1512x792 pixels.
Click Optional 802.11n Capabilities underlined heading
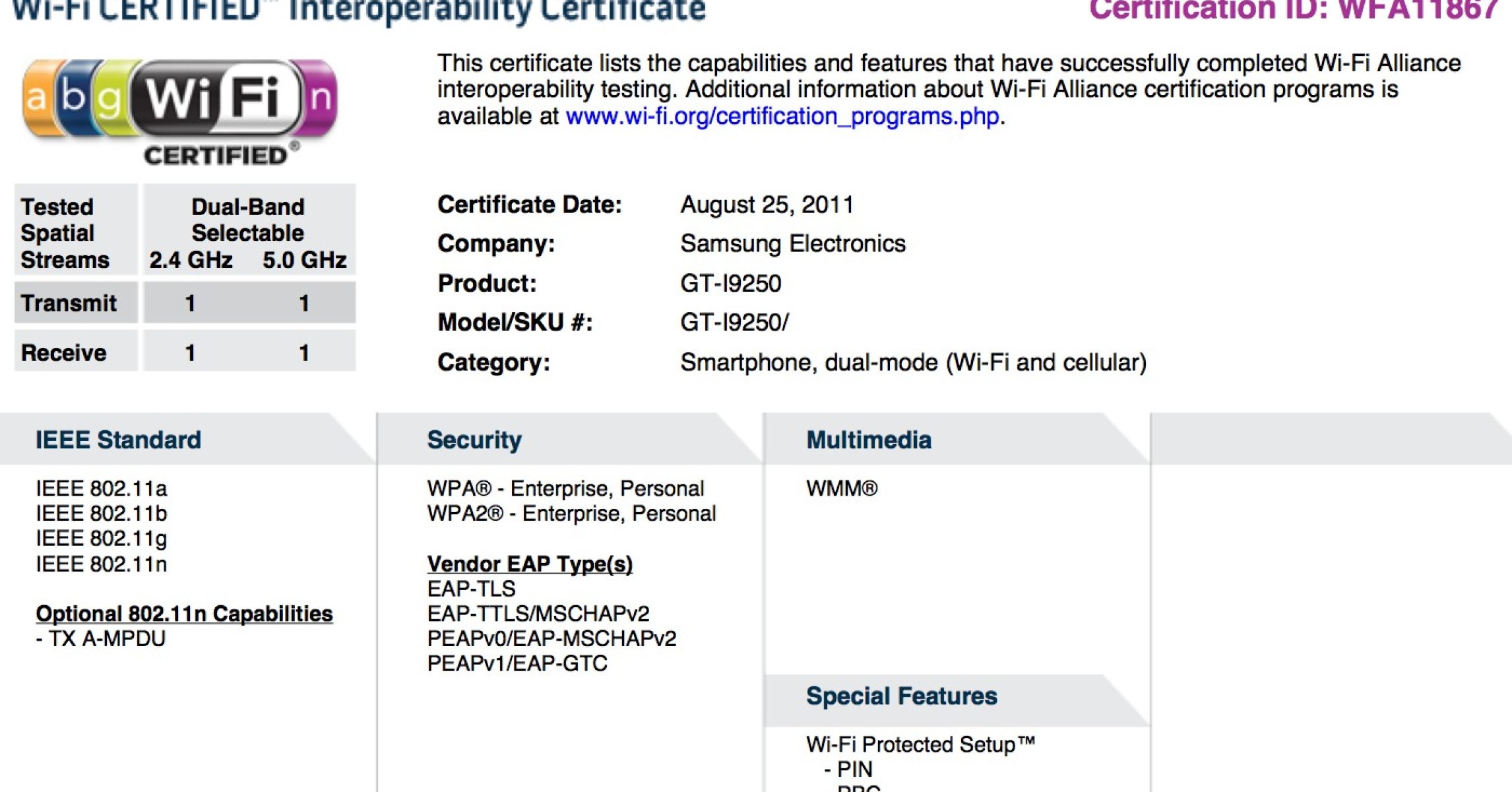184,614
